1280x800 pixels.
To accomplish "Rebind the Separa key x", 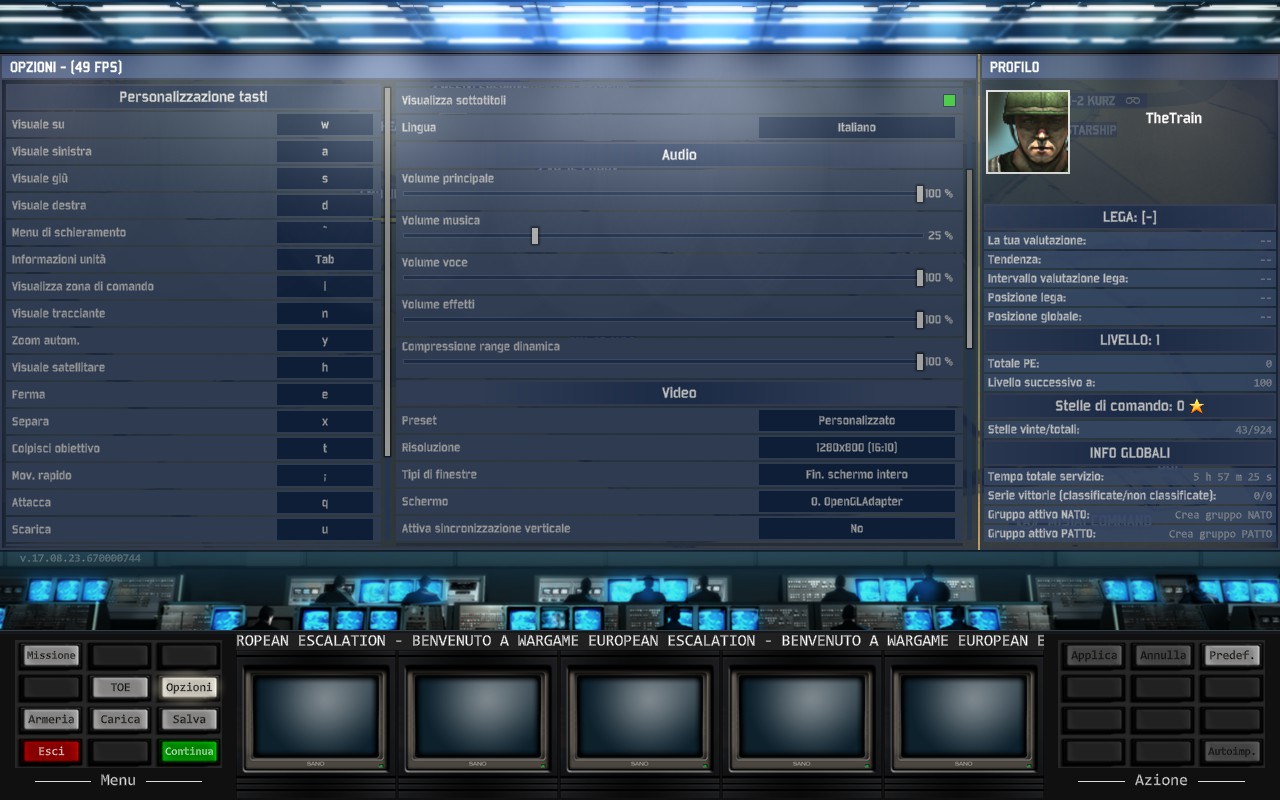I will point(325,422).
